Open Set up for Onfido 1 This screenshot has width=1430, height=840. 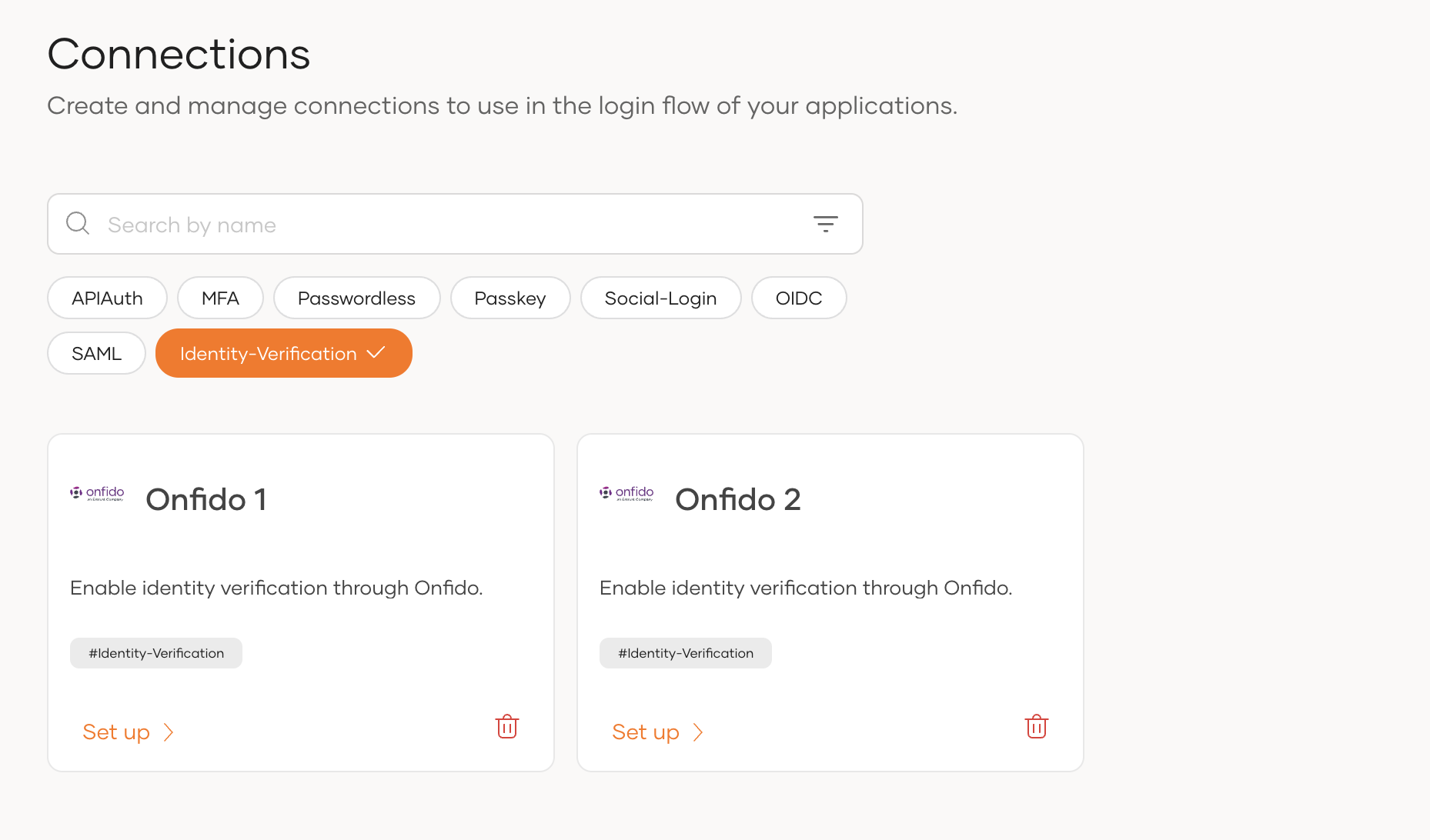tap(116, 732)
